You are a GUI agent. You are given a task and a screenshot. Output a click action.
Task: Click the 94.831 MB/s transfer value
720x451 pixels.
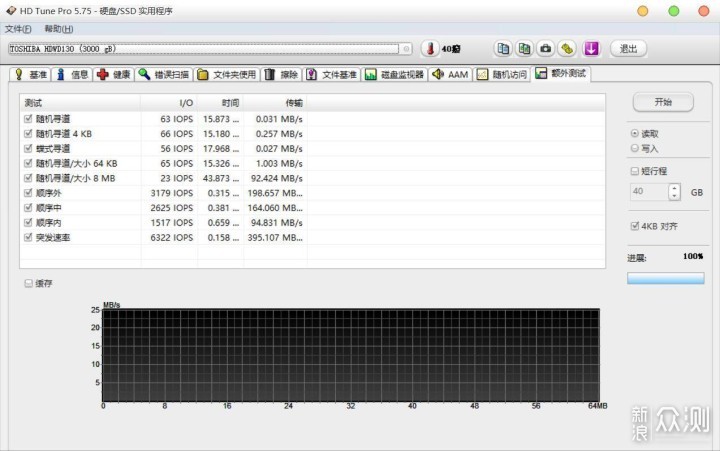tap(276, 223)
